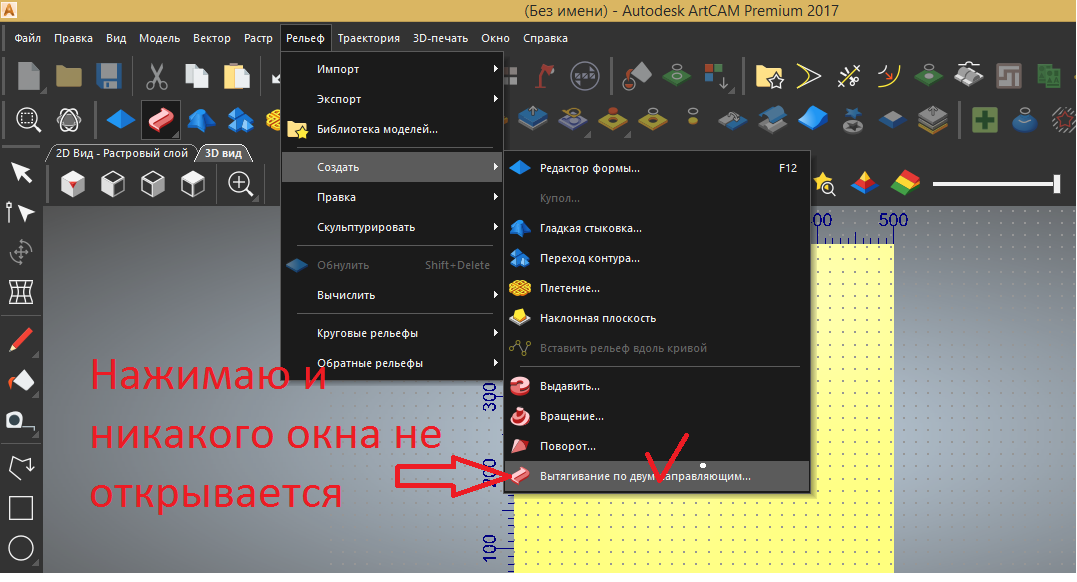The width and height of the screenshot is (1077, 582).
Task: Switch to 2D Вид - Растровый слой tab
Action: [x=122, y=153]
